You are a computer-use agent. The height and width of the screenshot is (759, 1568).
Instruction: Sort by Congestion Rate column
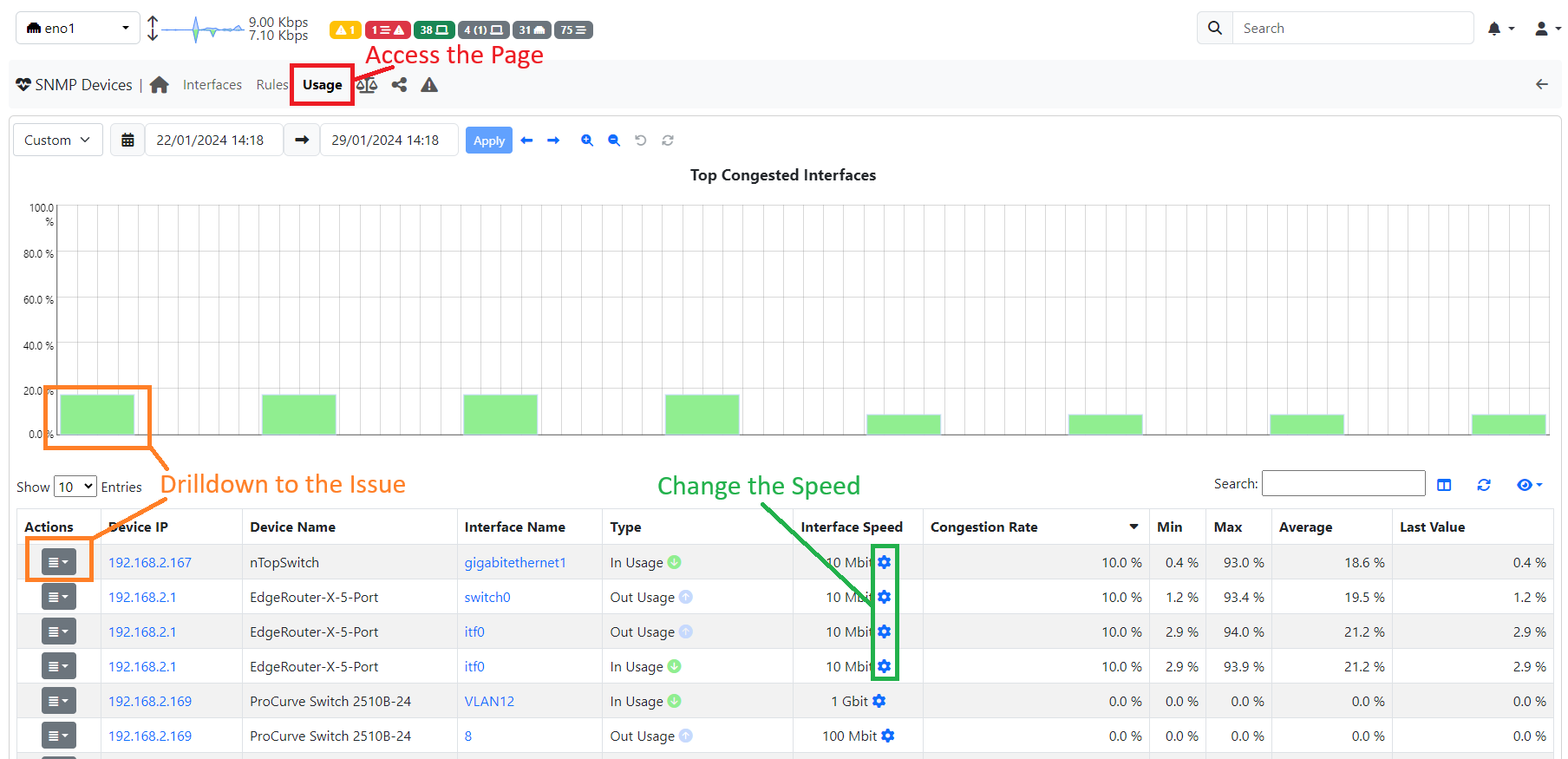(1035, 527)
